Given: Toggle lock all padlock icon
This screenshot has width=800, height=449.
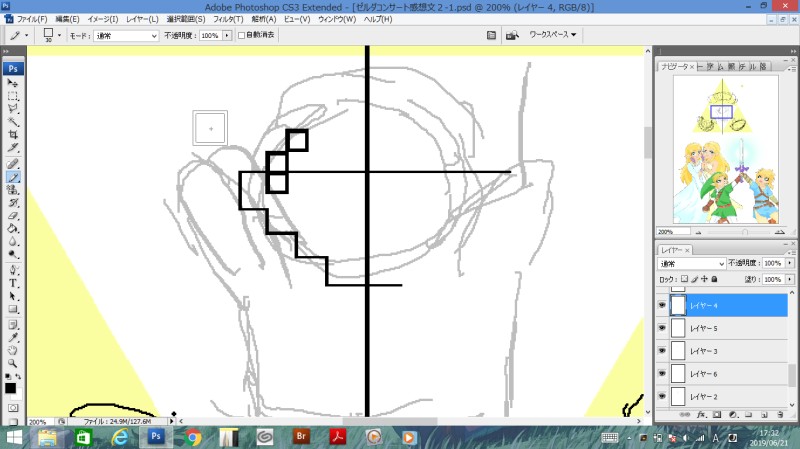Looking at the screenshot, I should coord(714,279).
